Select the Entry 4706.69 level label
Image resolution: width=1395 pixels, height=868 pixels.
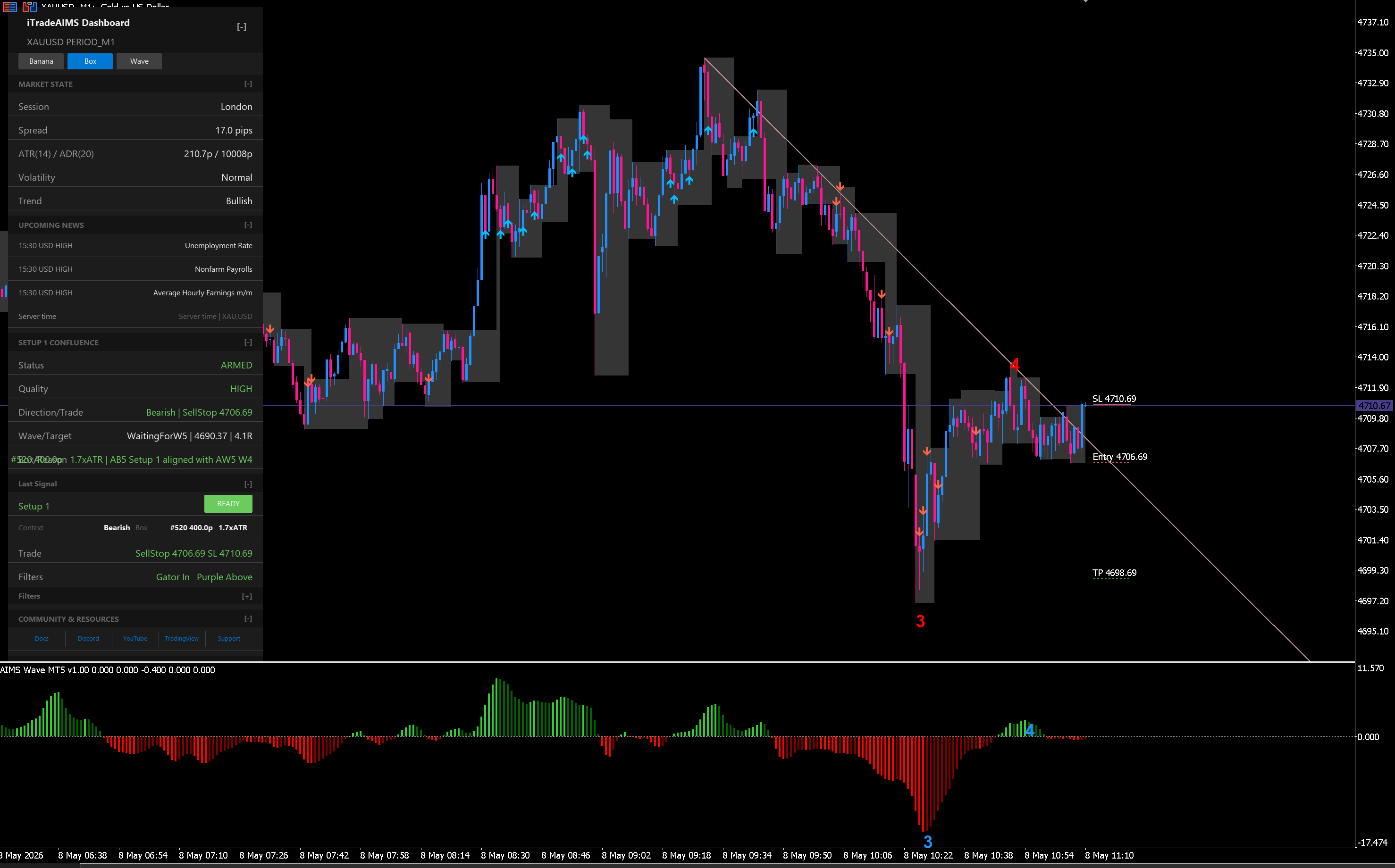[x=1119, y=458]
